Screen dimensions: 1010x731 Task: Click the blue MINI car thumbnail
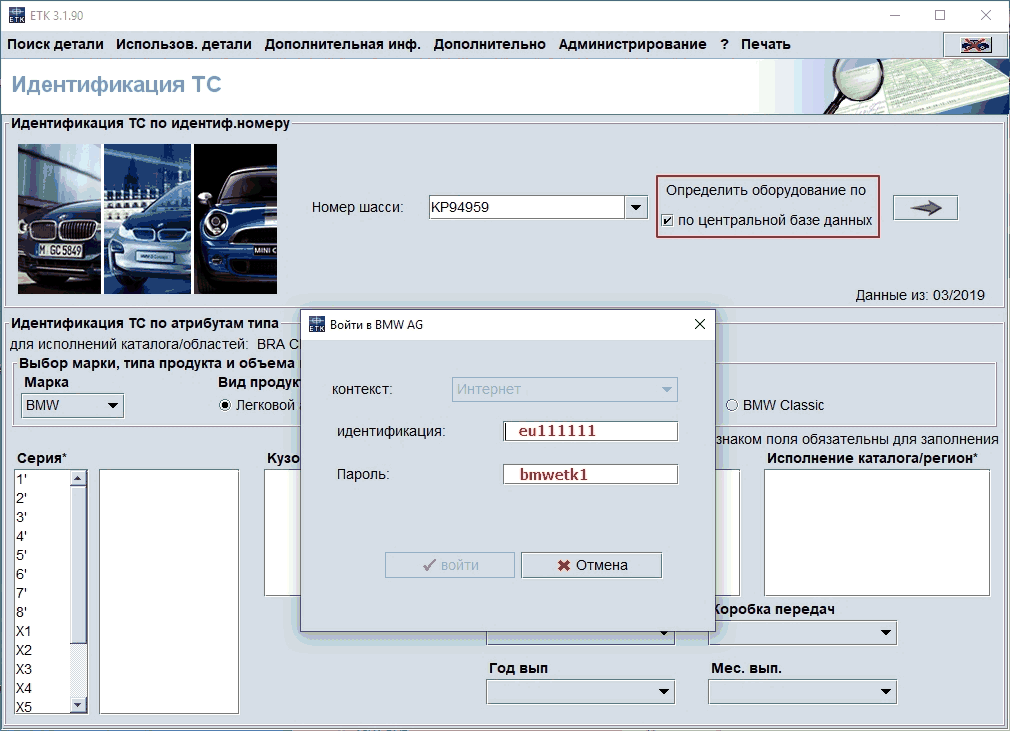pyautogui.click(x=235, y=218)
